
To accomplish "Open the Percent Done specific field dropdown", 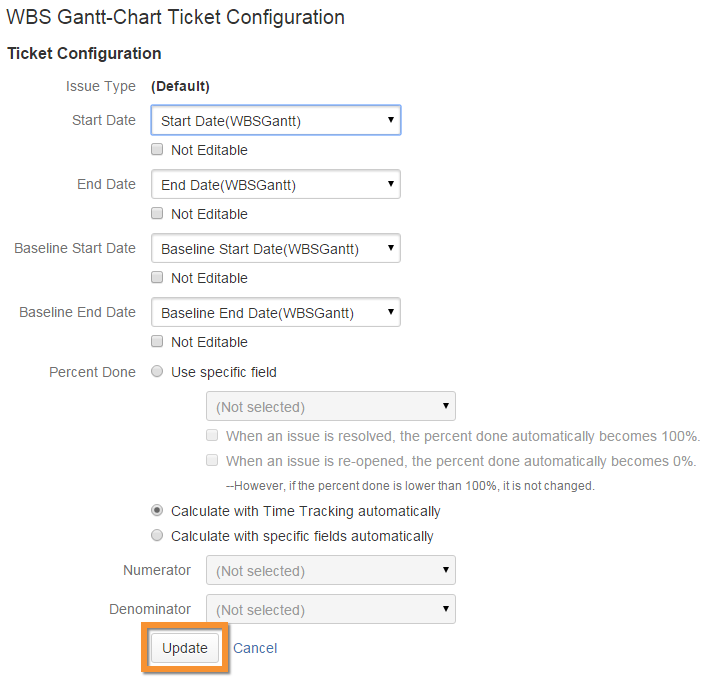I will [330, 407].
